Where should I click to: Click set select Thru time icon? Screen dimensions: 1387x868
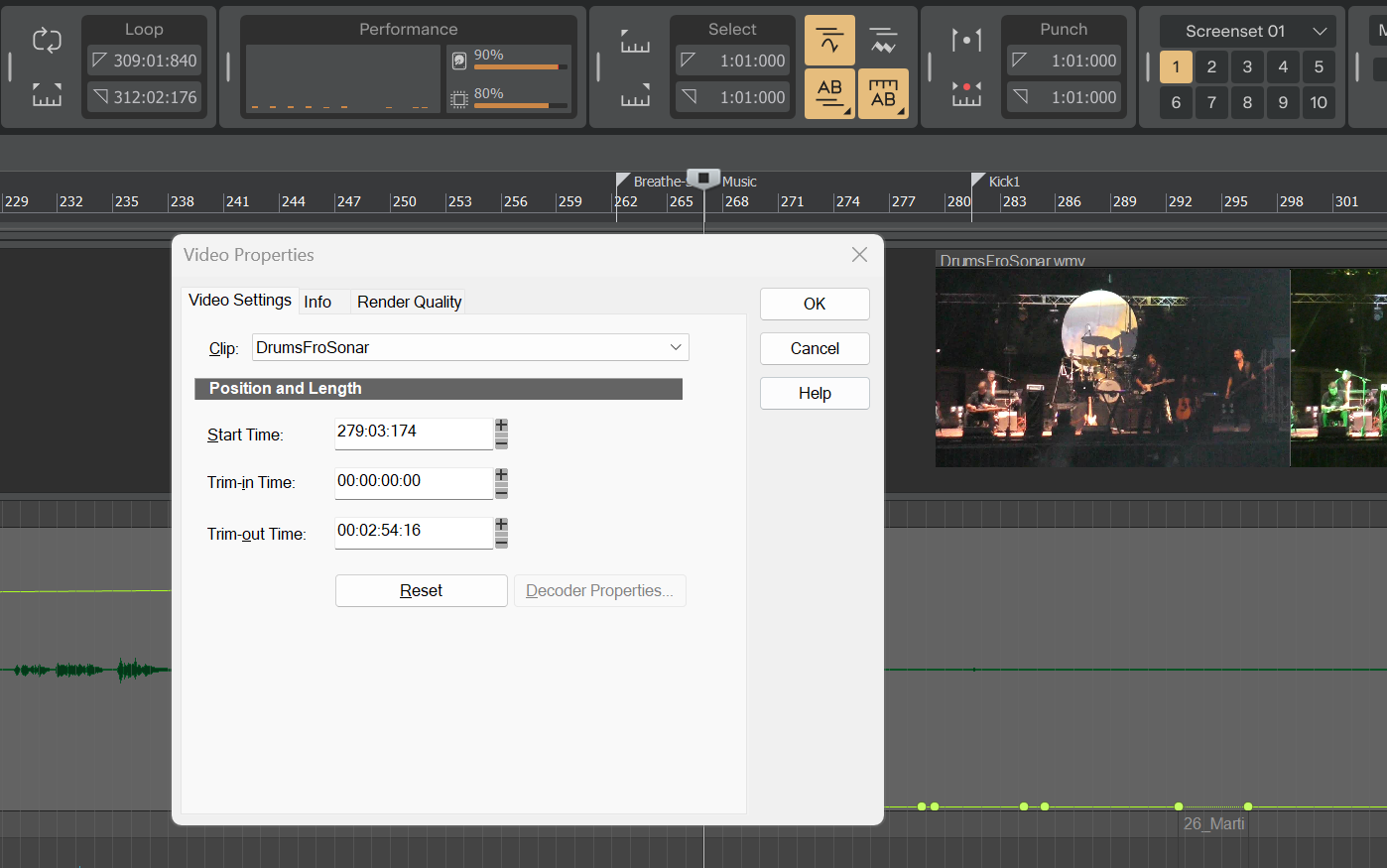(635, 95)
